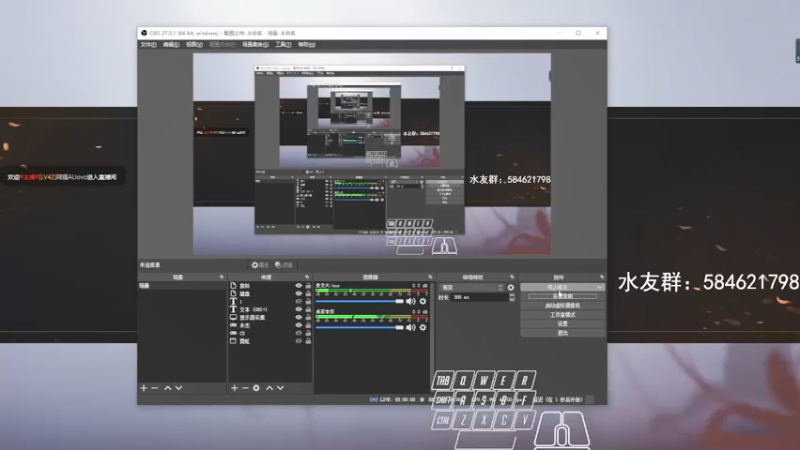Toggle eye icon of first source row

298,286
